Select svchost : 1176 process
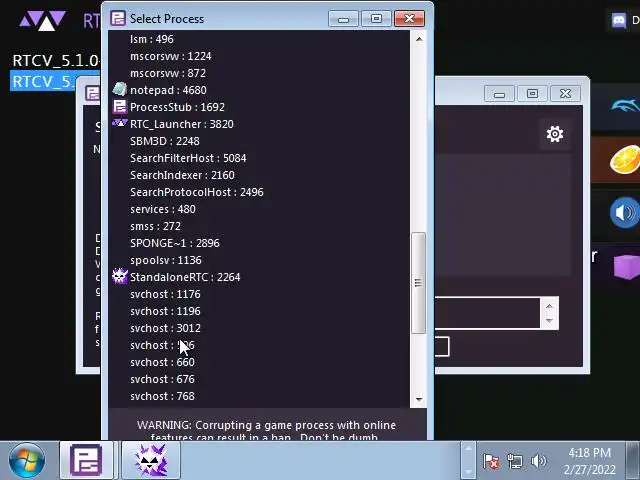 click(x=165, y=294)
